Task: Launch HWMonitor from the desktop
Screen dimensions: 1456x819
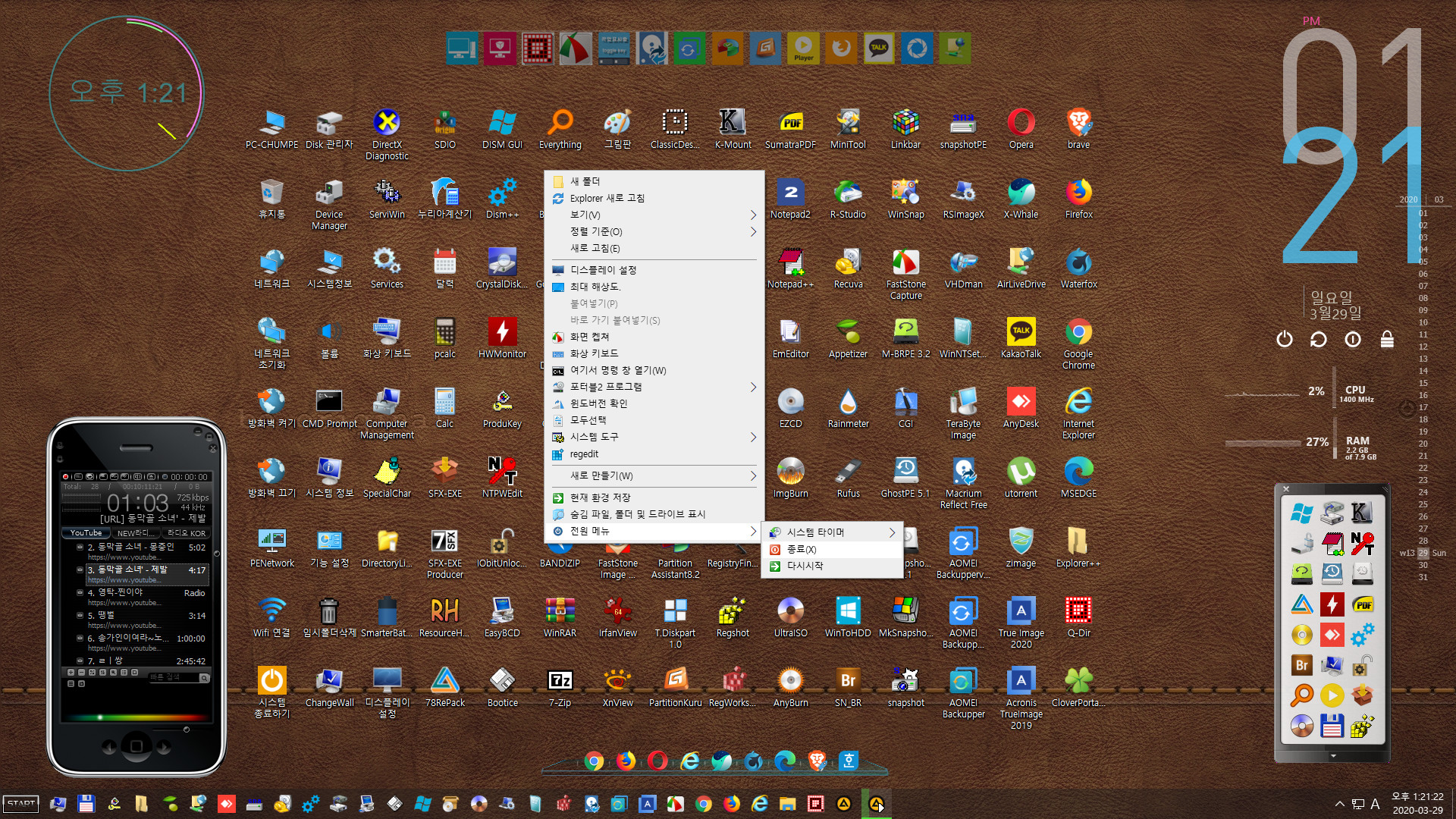Action: point(502,338)
